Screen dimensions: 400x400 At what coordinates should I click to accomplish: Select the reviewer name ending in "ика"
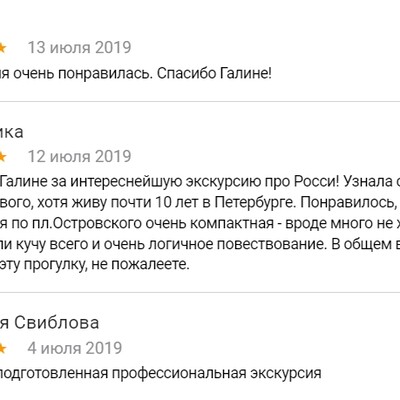(x=12, y=132)
